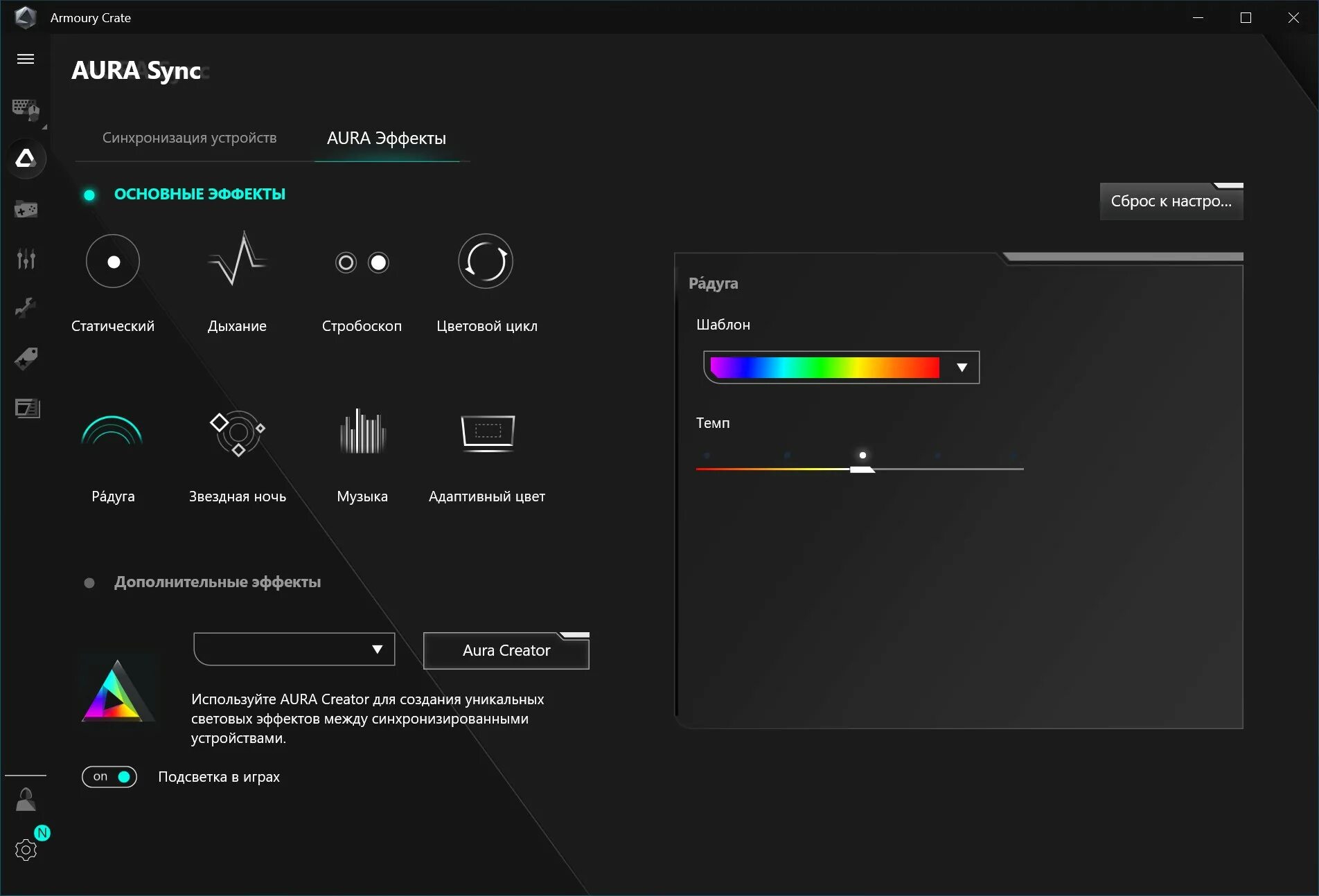Select the Статический static effect icon
Screen dimensions: 1319x896
pyautogui.click(x=113, y=261)
